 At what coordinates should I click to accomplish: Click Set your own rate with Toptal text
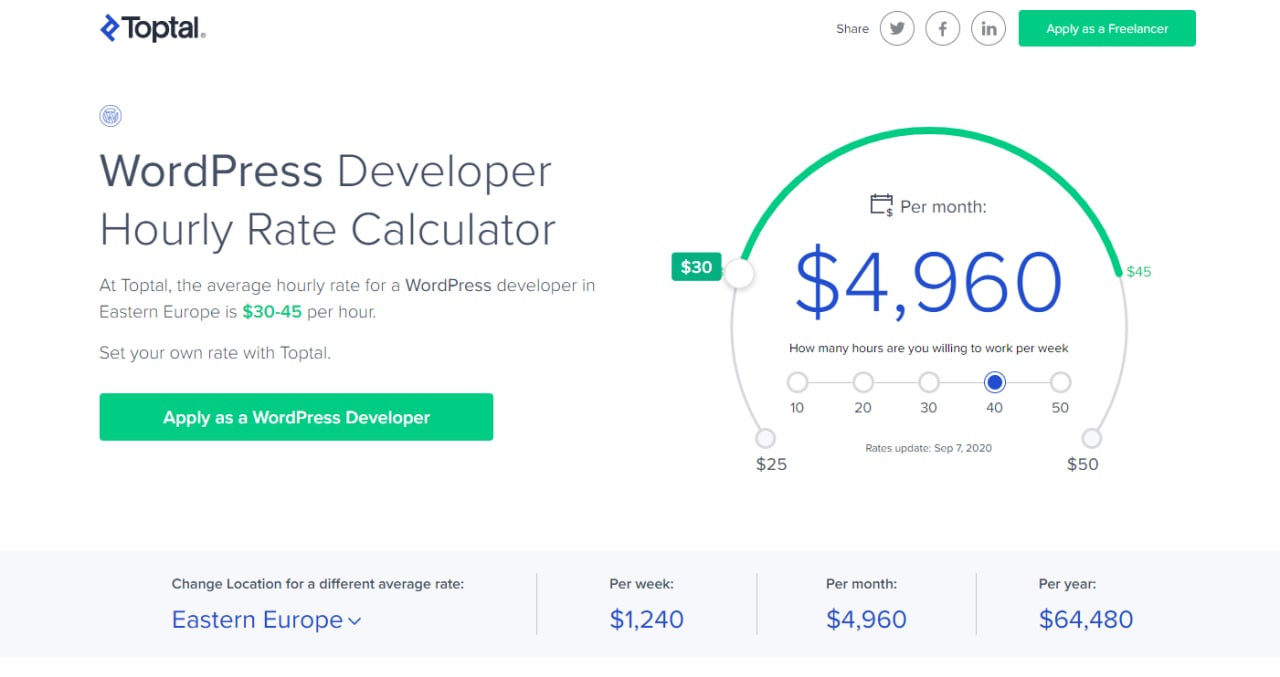pos(215,352)
